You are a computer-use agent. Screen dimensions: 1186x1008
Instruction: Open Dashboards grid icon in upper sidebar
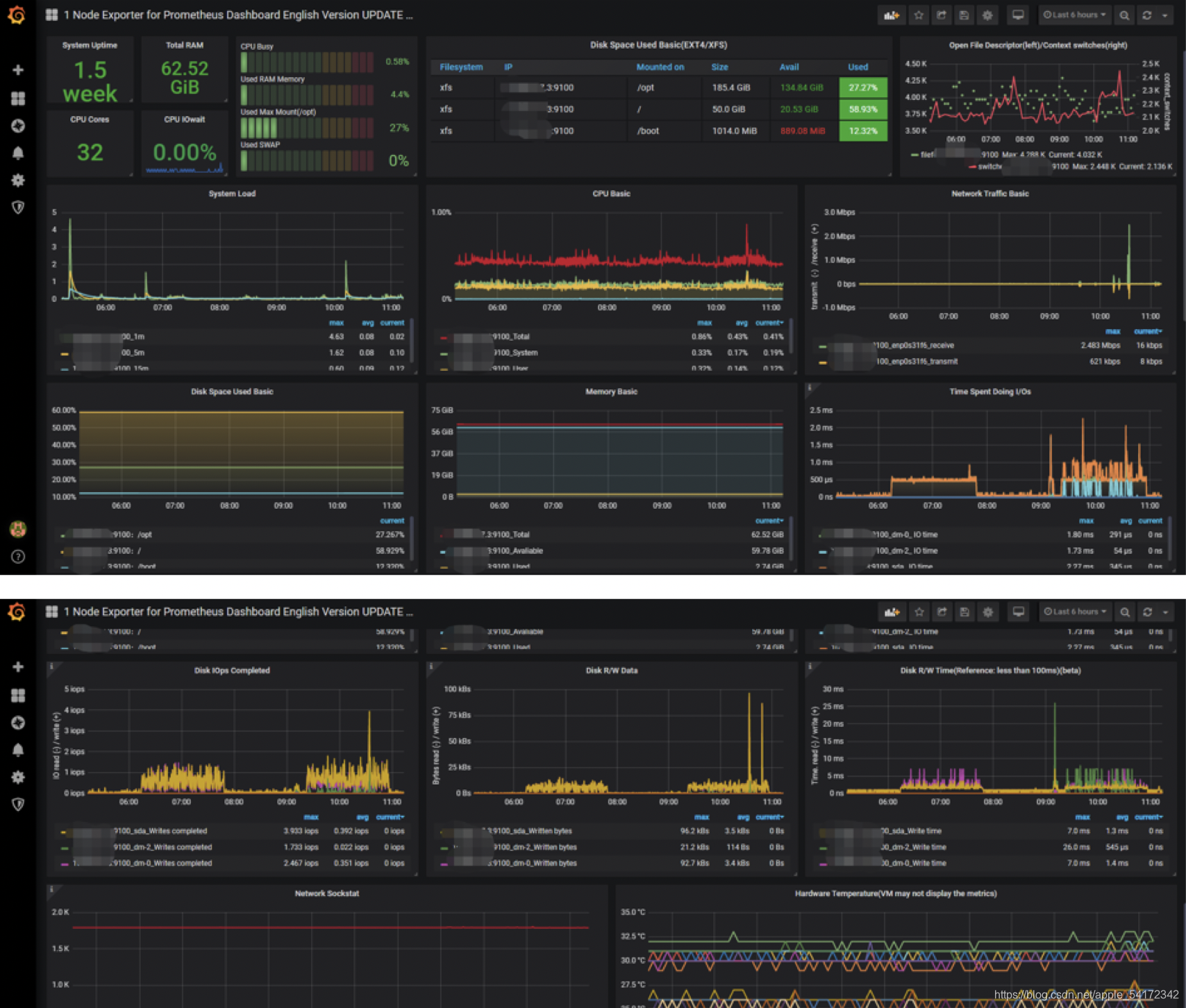(18, 98)
